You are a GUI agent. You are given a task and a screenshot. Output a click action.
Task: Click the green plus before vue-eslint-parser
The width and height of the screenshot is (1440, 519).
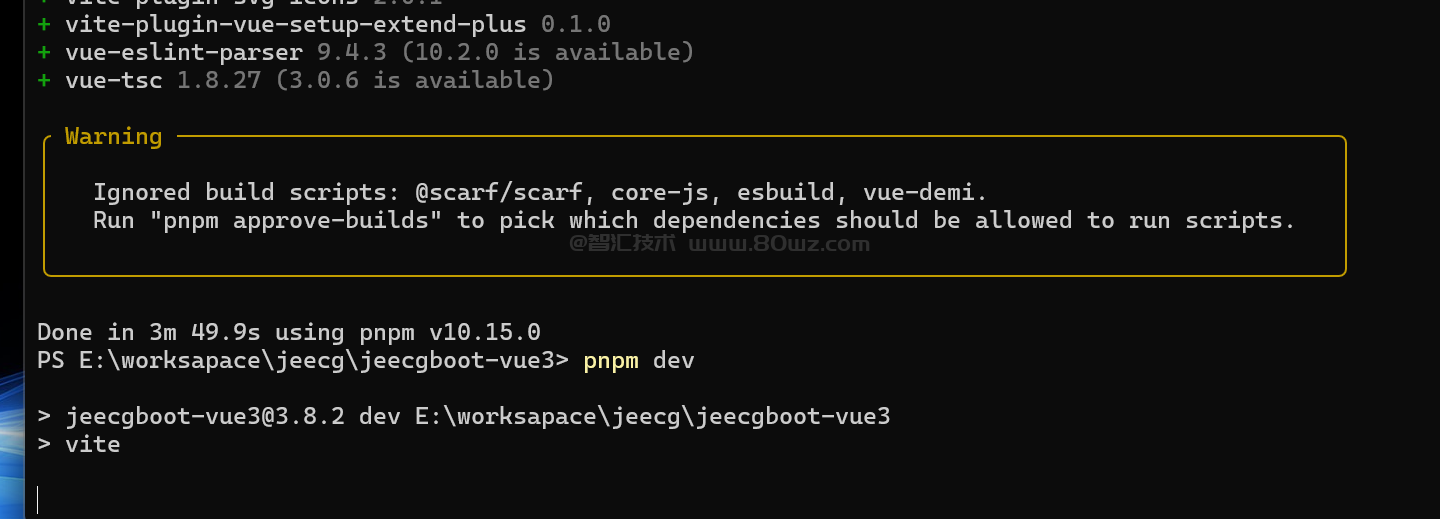[44, 51]
